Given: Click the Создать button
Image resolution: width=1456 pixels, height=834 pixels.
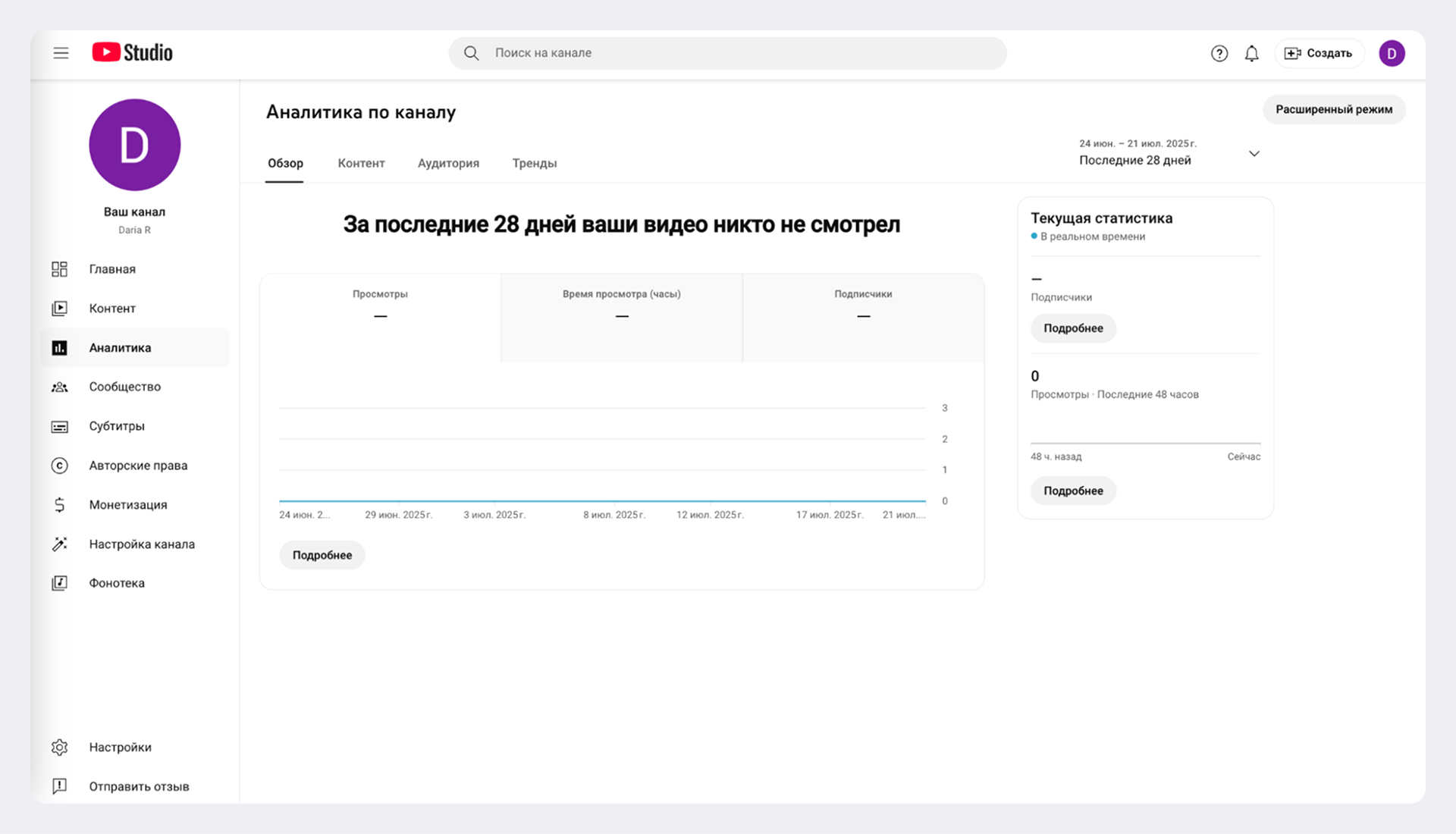Looking at the screenshot, I should 1319,53.
